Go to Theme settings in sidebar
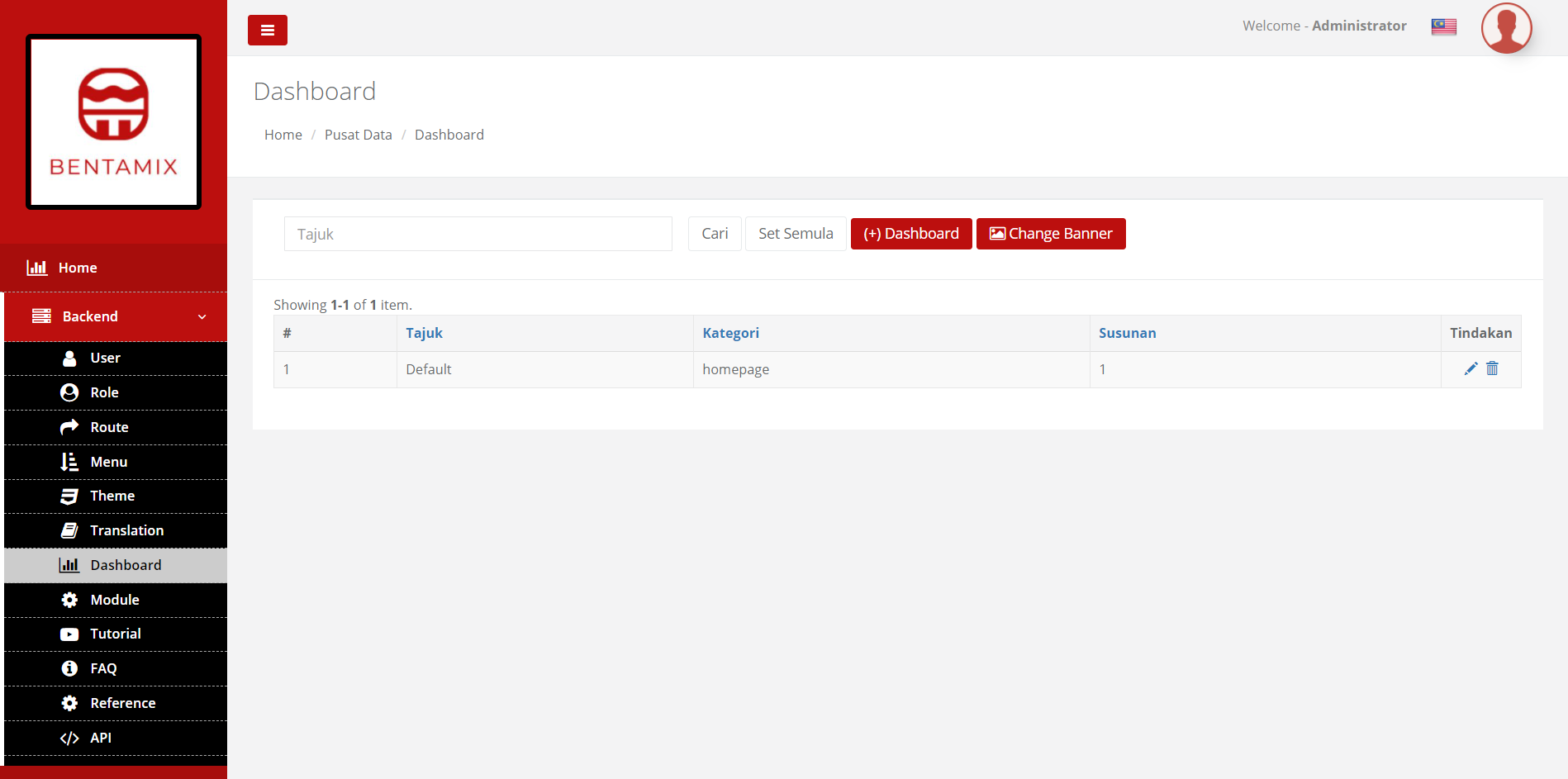This screenshot has width=1568, height=779. (112, 496)
